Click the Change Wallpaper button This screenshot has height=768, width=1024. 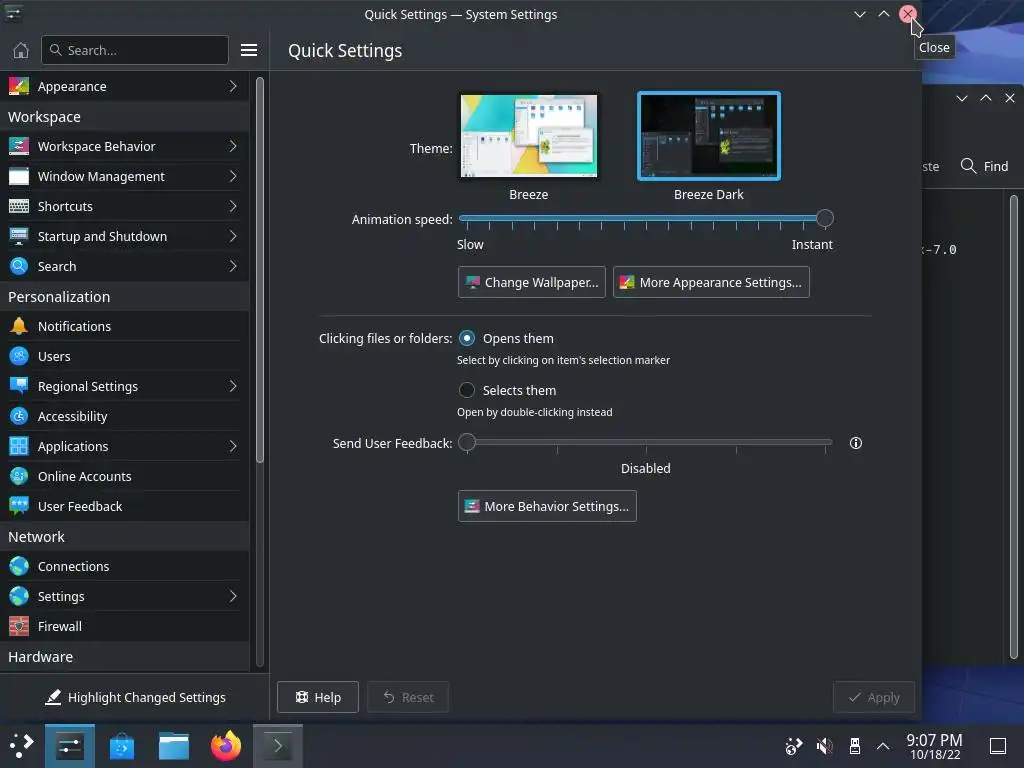pos(532,282)
